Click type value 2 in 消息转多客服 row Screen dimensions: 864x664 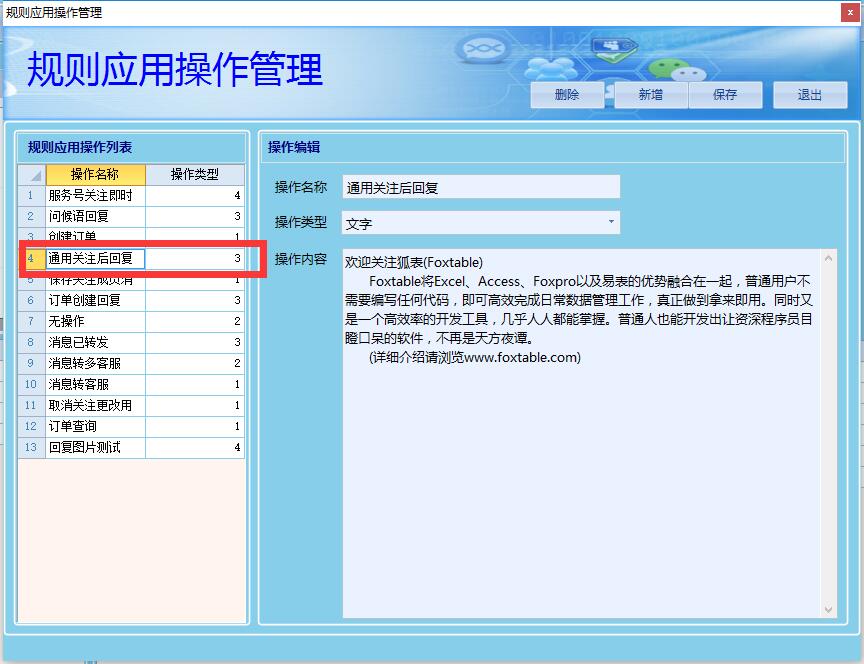click(x=195, y=363)
